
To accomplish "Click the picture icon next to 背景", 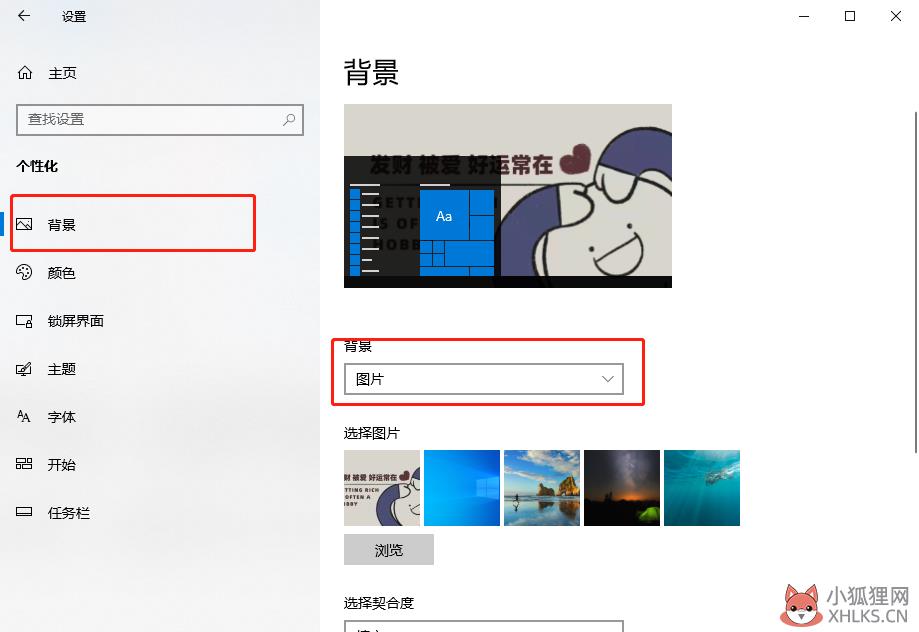I will (x=24, y=224).
